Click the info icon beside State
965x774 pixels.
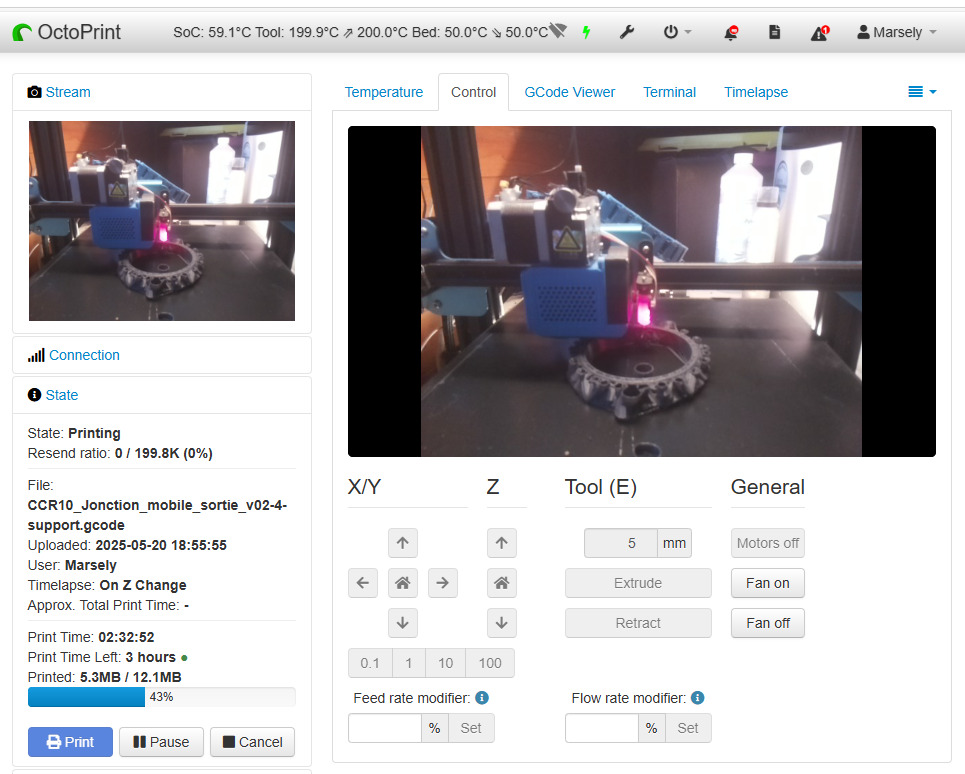[x=34, y=395]
